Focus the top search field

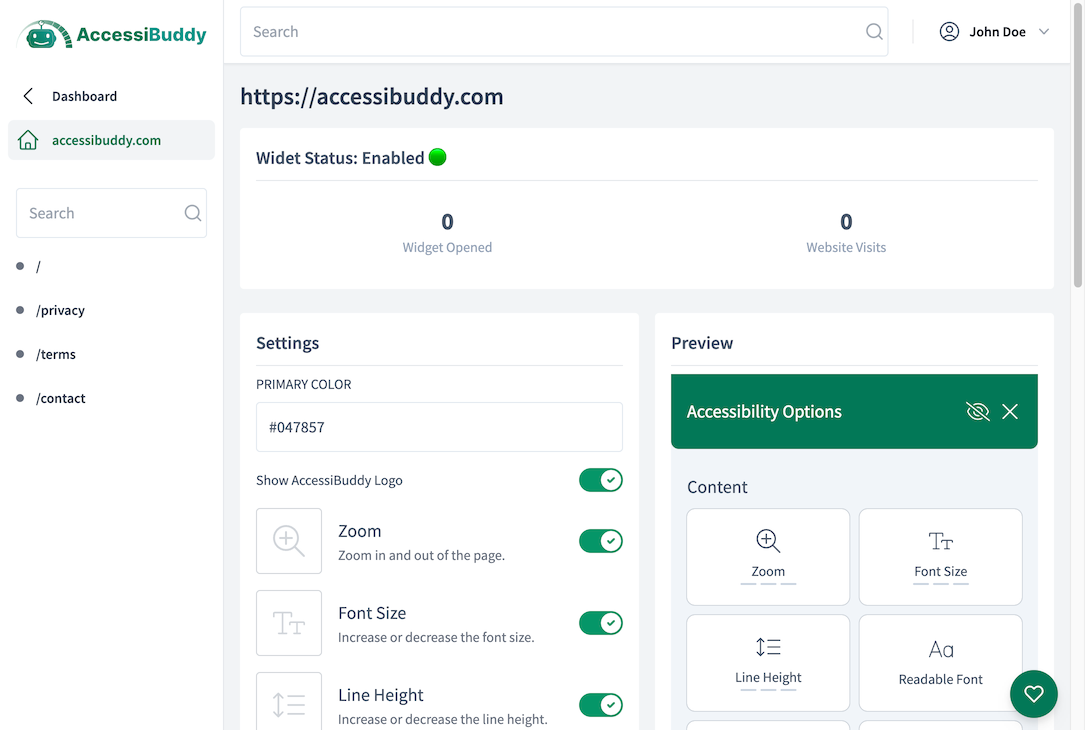pyautogui.click(x=564, y=32)
